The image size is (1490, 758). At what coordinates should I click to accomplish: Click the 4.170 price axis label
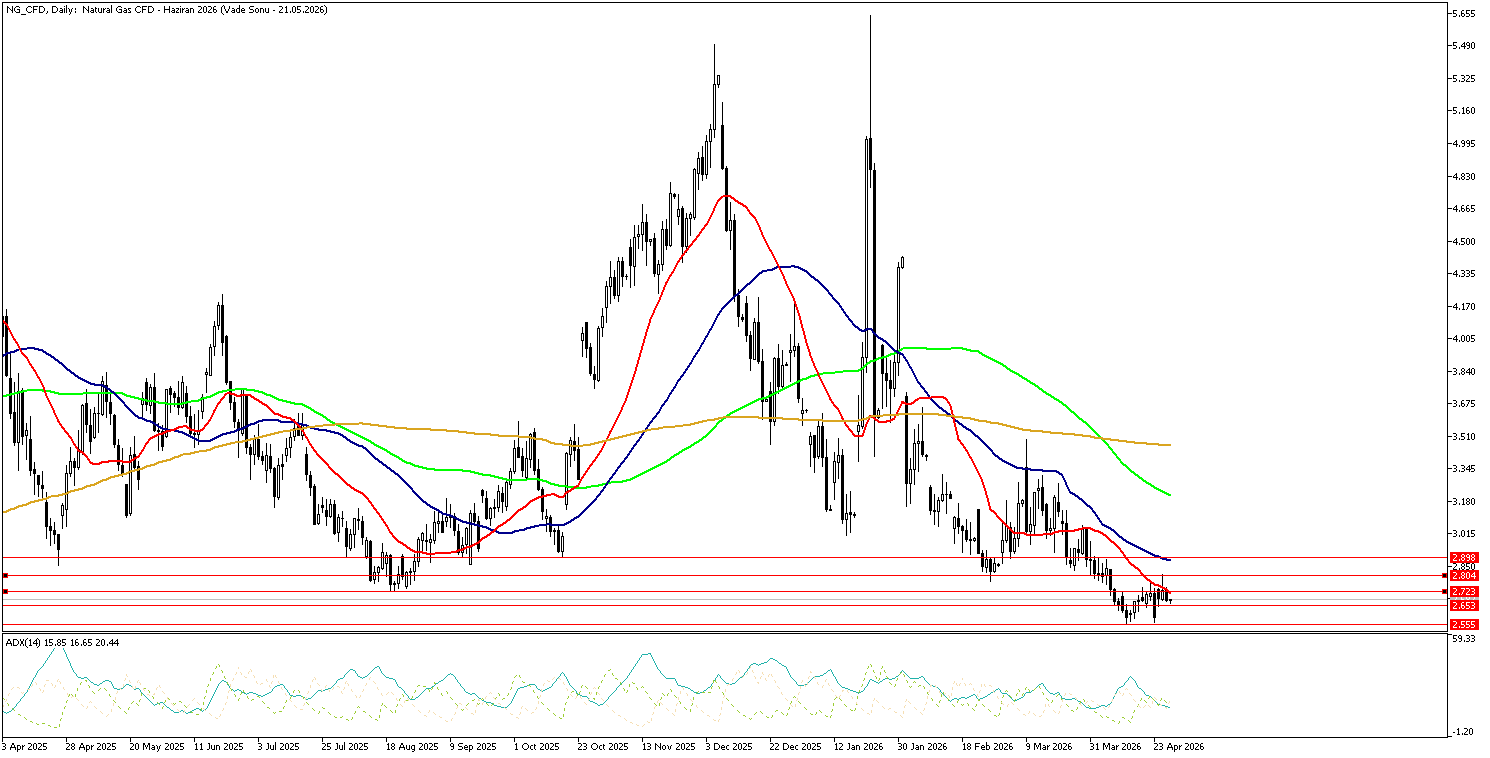tap(1464, 306)
